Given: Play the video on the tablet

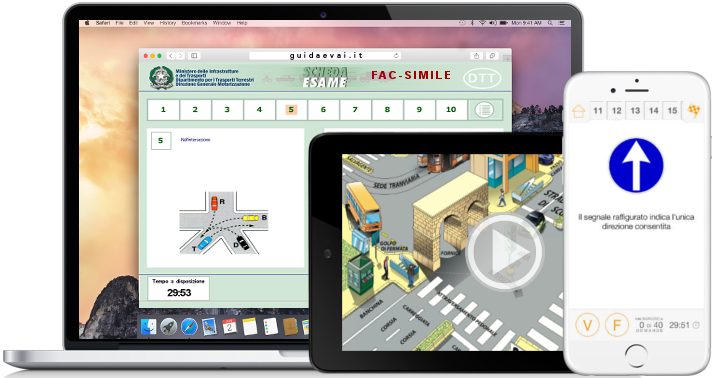Looking at the screenshot, I should (x=505, y=252).
